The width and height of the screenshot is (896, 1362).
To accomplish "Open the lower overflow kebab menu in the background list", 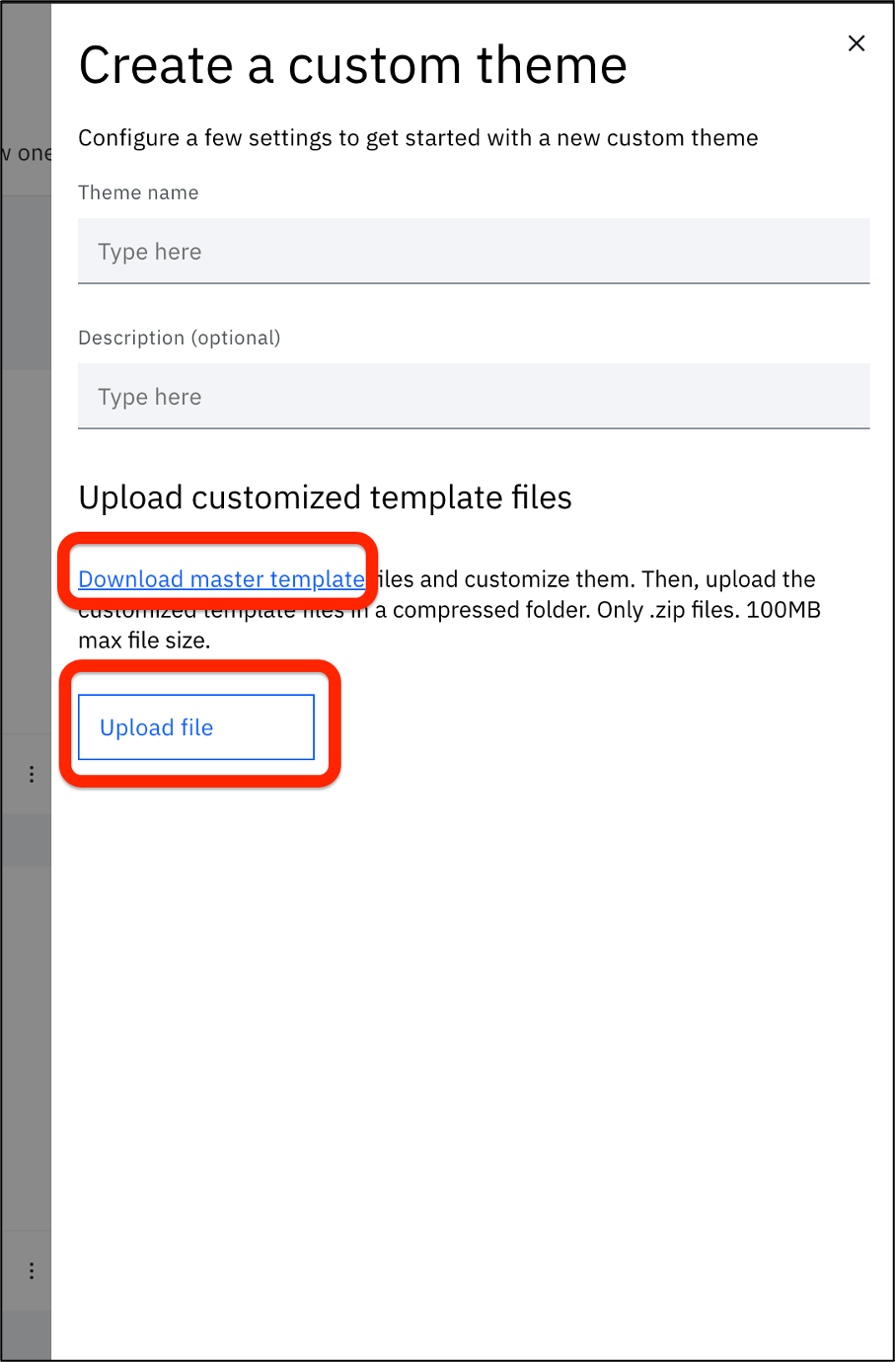I will pos(31,1271).
